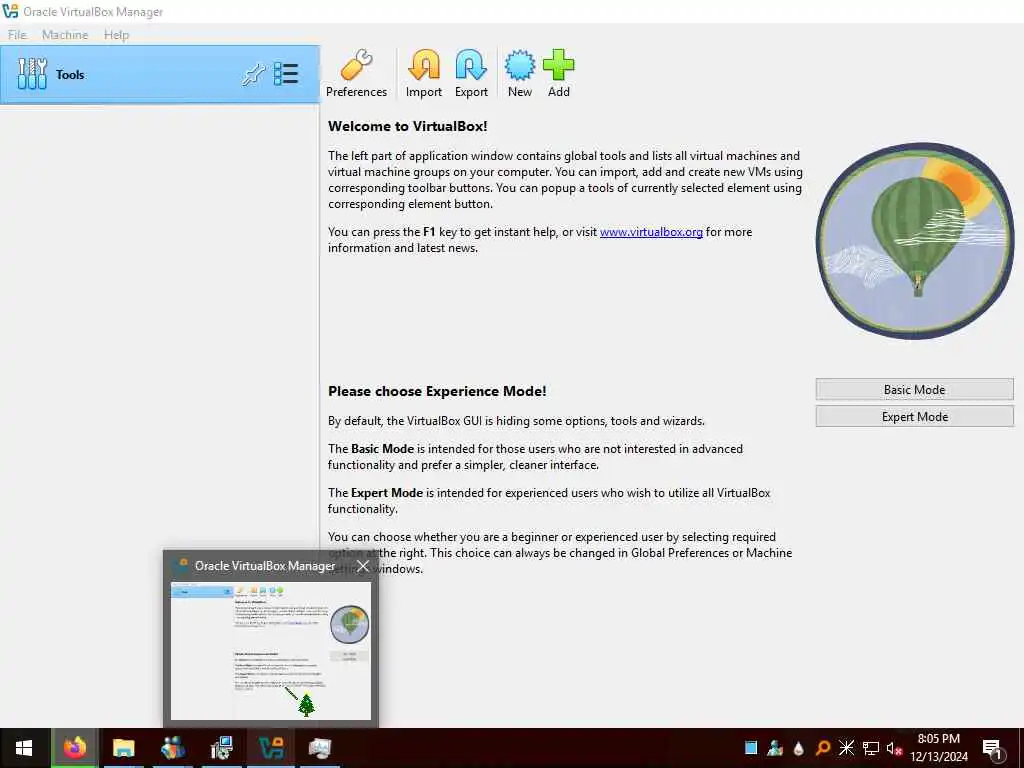Viewport: 1024px width, 768px height.
Task: Choose Expert Mode button
Action: 914,417
